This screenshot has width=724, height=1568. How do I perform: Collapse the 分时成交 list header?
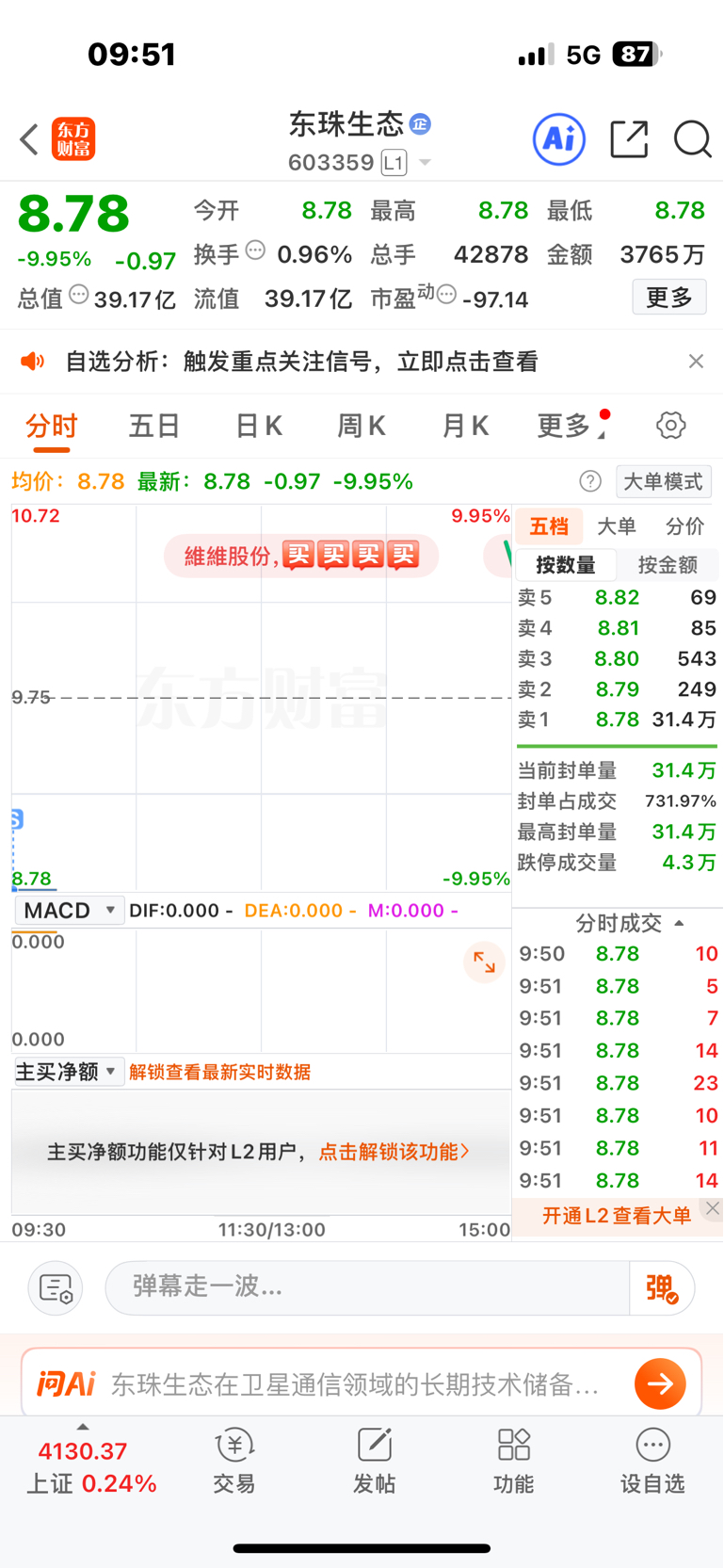[629, 923]
